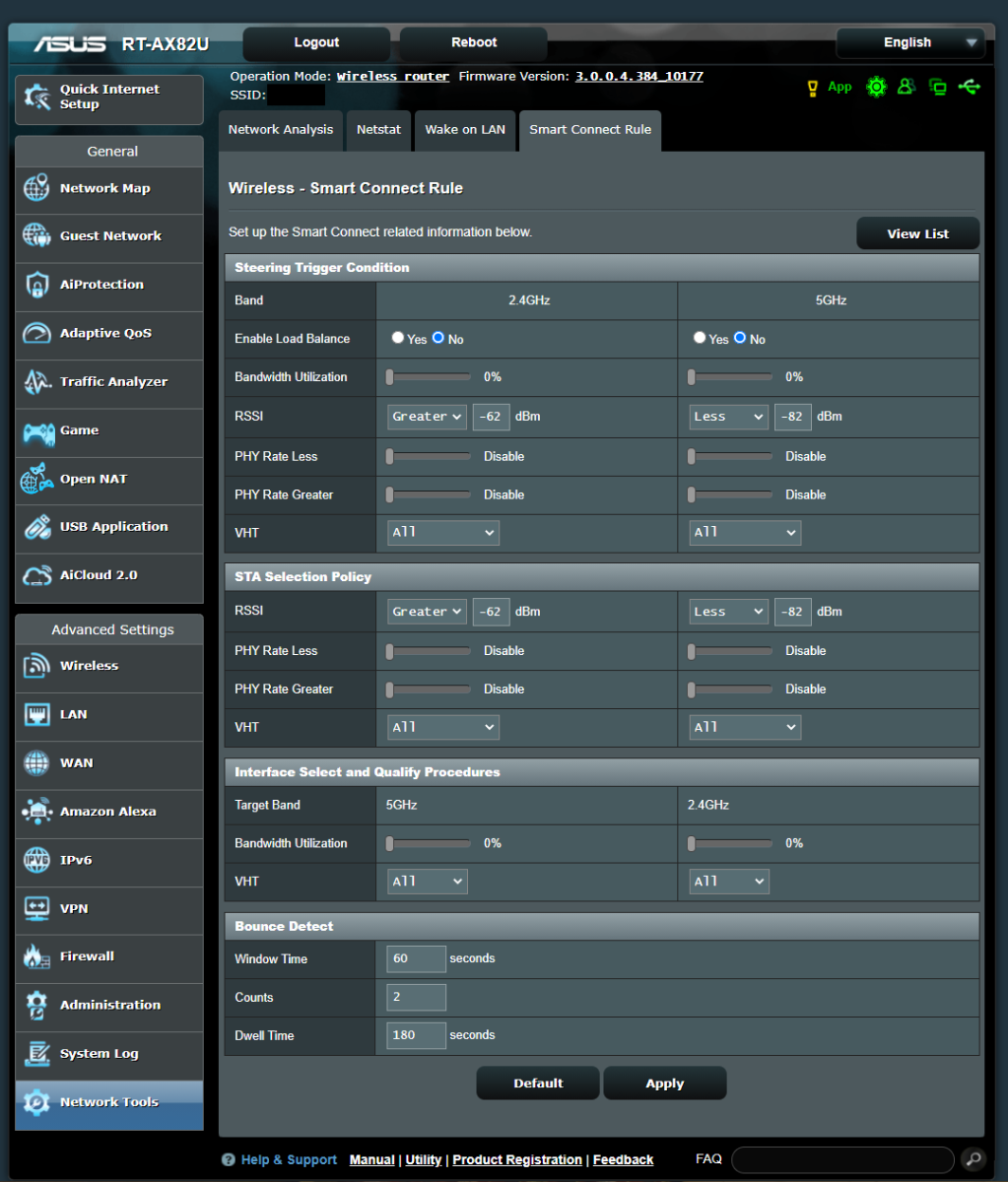Image resolution: width=1008 pixels, height=1182 pixels.
Task: Click 5GHz PHY Rate Less slider in Steering Trigger
Action: (731, 456)
